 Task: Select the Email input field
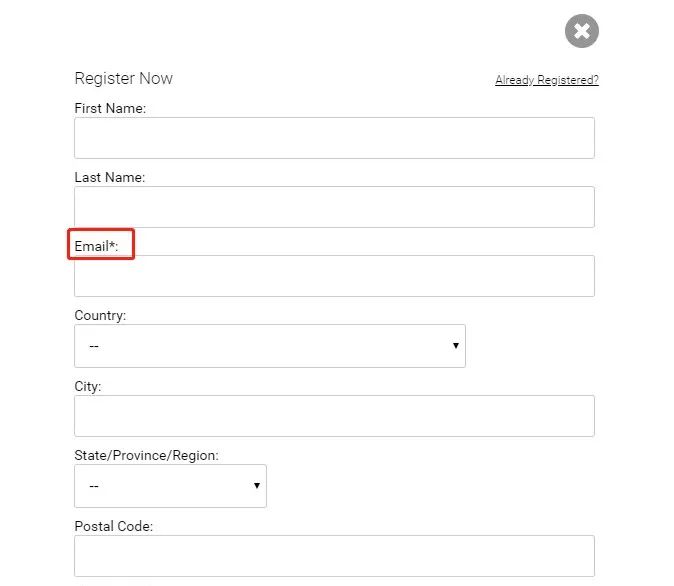click(x=334, y=276)
